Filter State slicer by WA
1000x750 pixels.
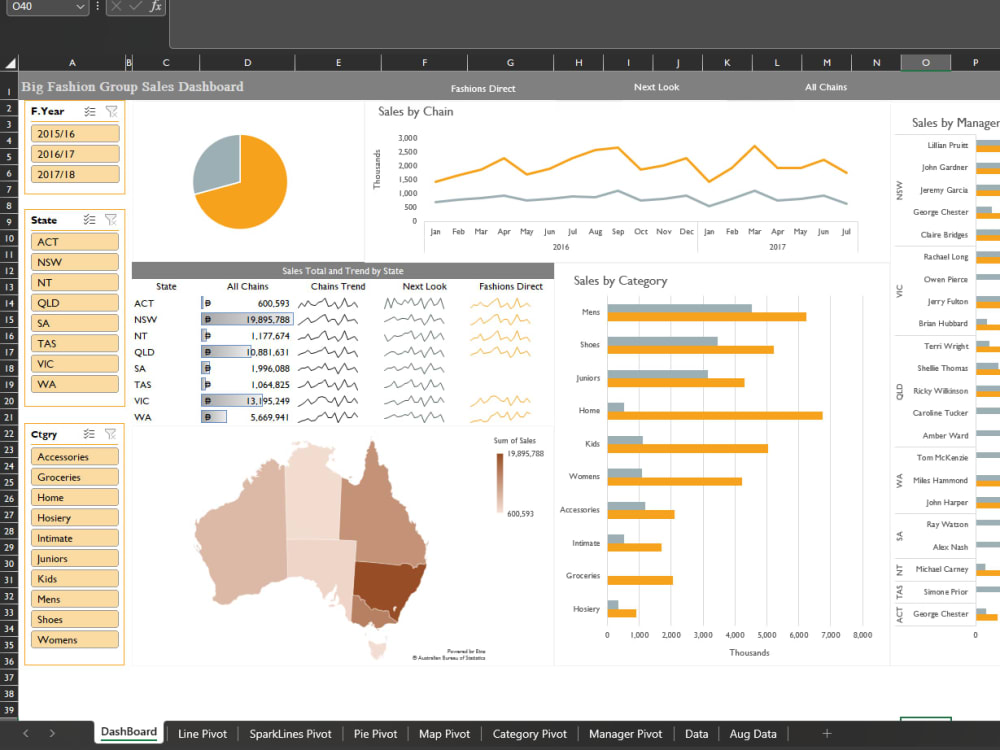[75, 384]
